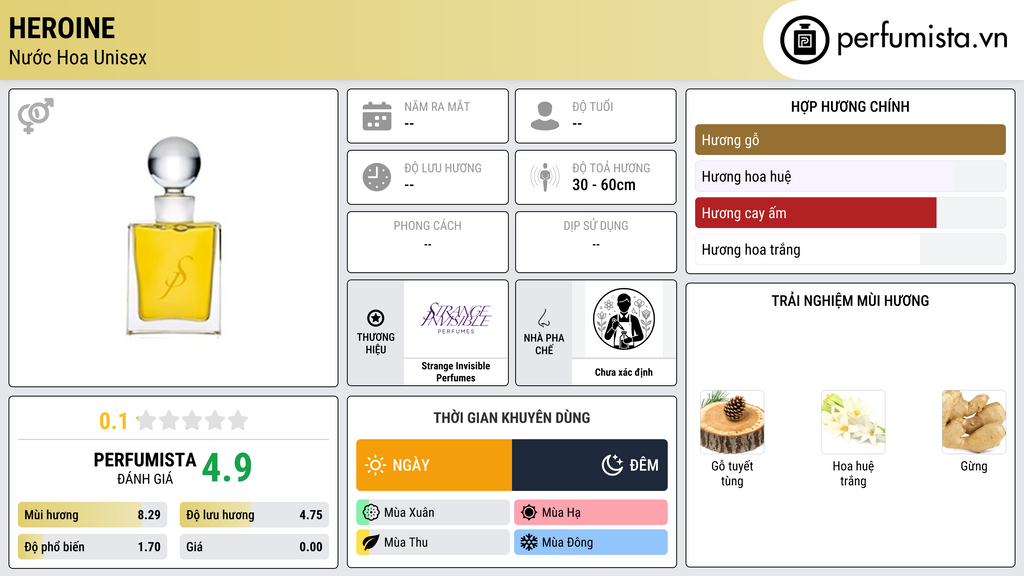Select the Ngày daytime segment
The height and width of the screenshot is (576, 1024).
434,465
